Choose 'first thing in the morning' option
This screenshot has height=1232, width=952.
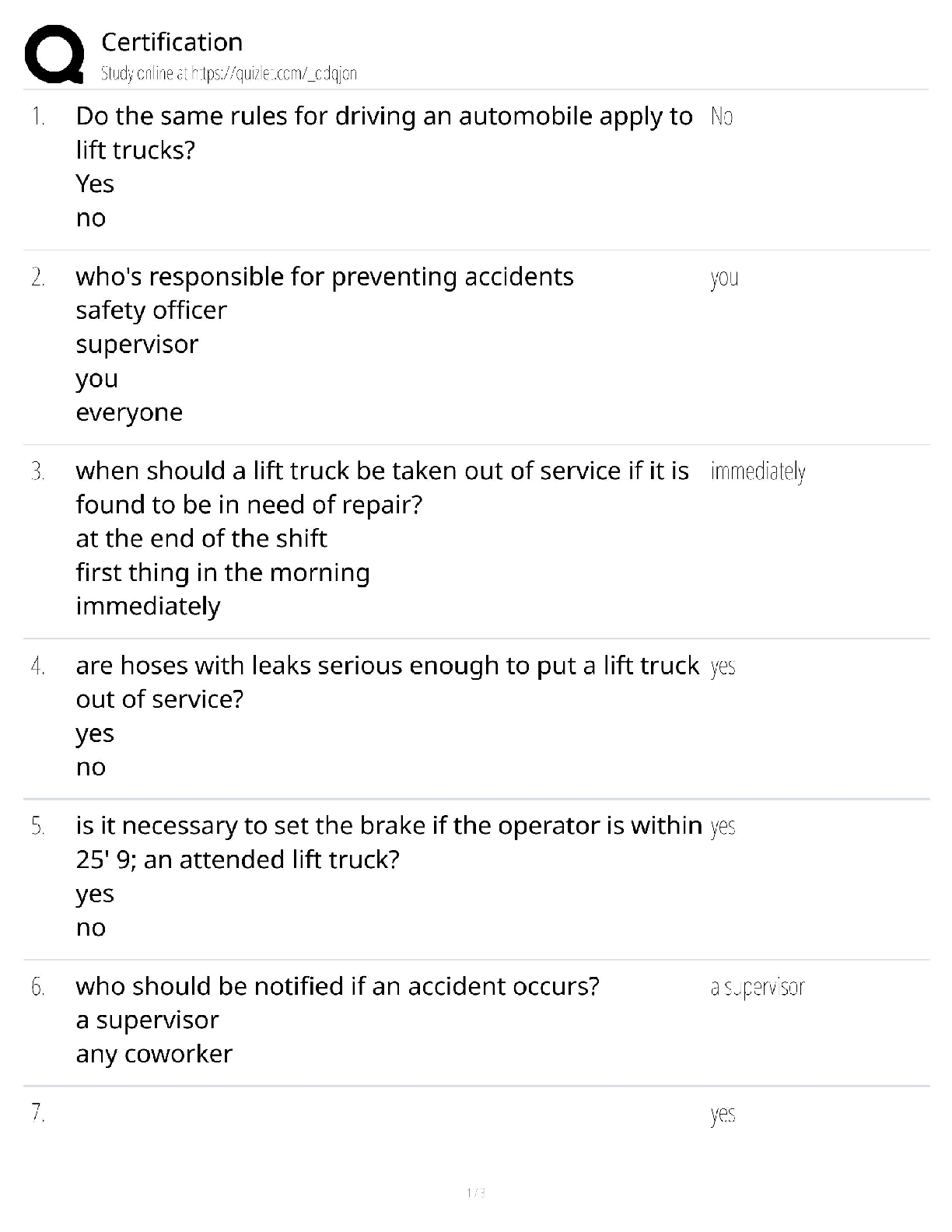click(x=222, y=572)
